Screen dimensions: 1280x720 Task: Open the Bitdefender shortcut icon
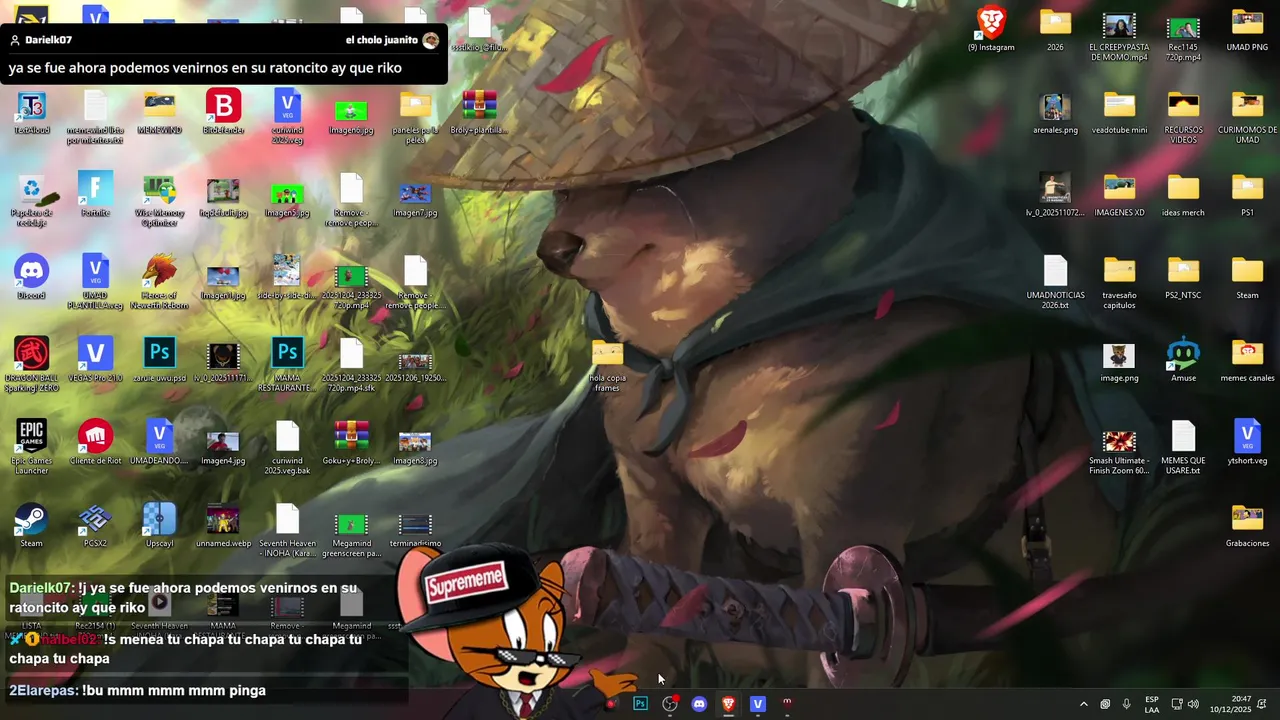click(x=223, y=112)
